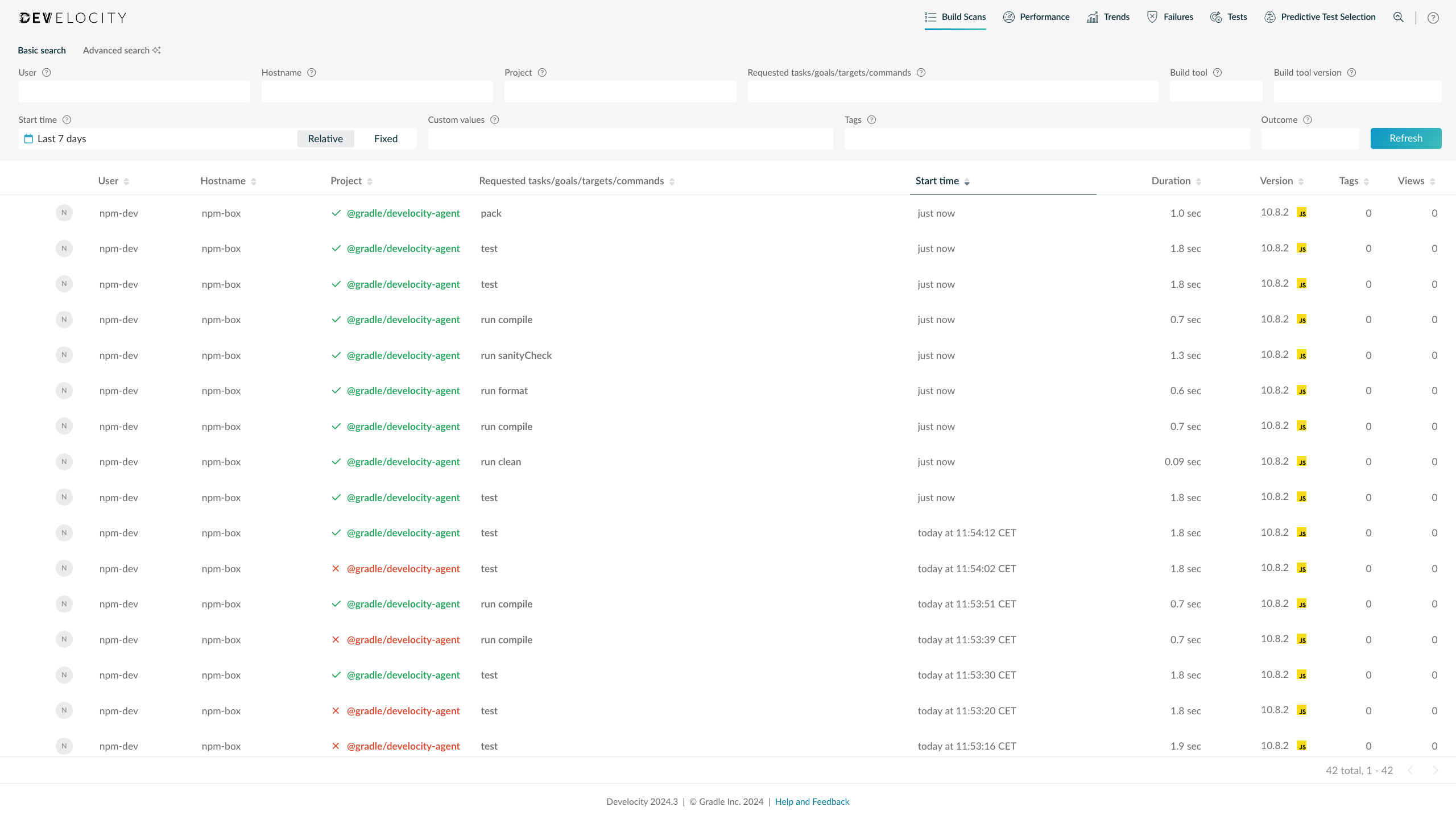Image resolution: width=1456 pixels, height=819 pixels.
Task: Click the Requested tasks field help icon
Action: pos(921,72)
